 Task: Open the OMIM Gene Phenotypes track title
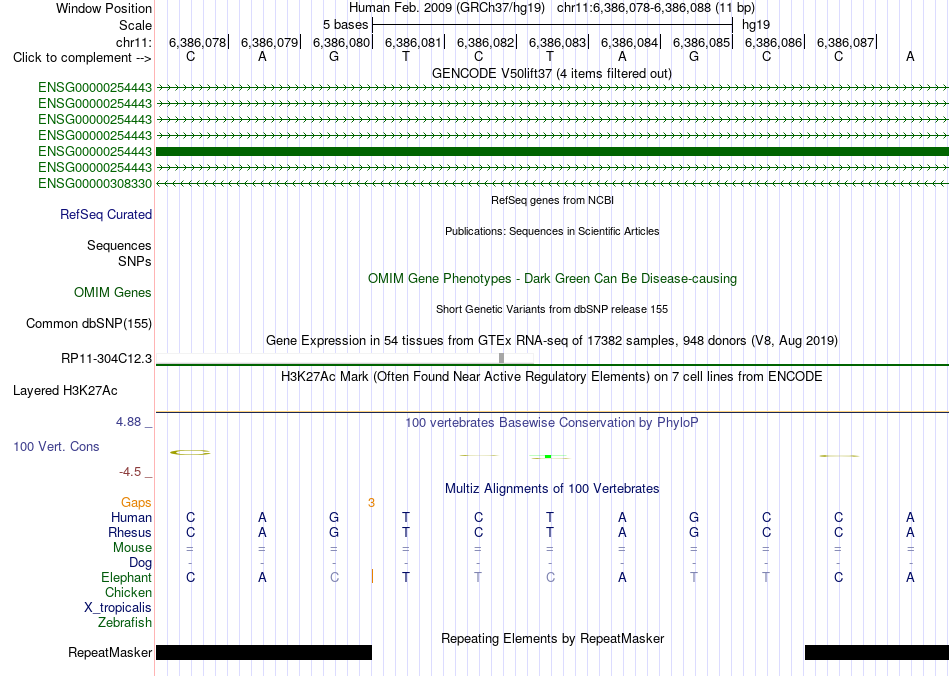(553, 279)
